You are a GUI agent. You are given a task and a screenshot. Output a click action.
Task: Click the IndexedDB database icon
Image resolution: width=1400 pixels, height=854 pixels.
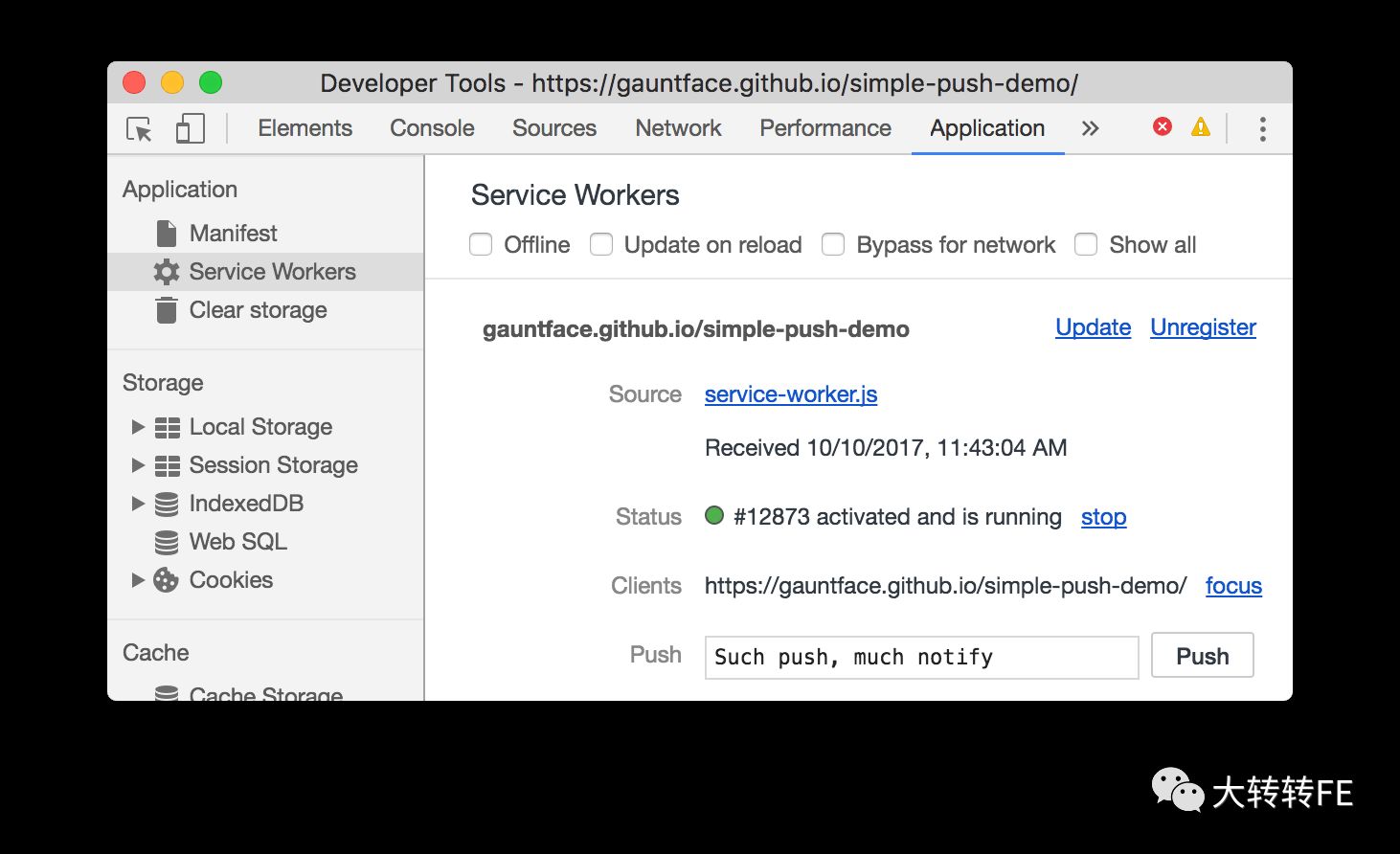[167, 504]
